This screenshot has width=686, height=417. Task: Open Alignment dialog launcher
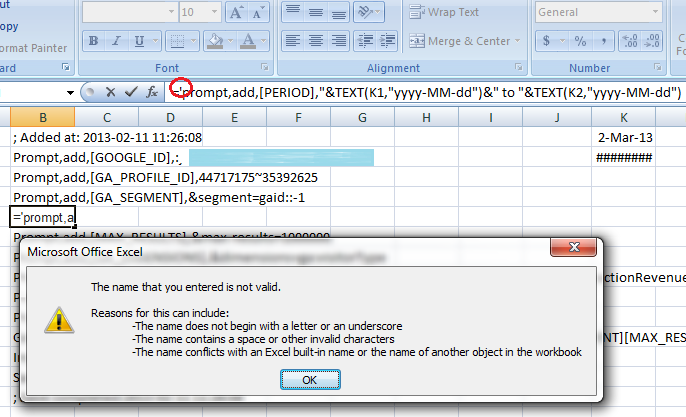coord(518,67)
